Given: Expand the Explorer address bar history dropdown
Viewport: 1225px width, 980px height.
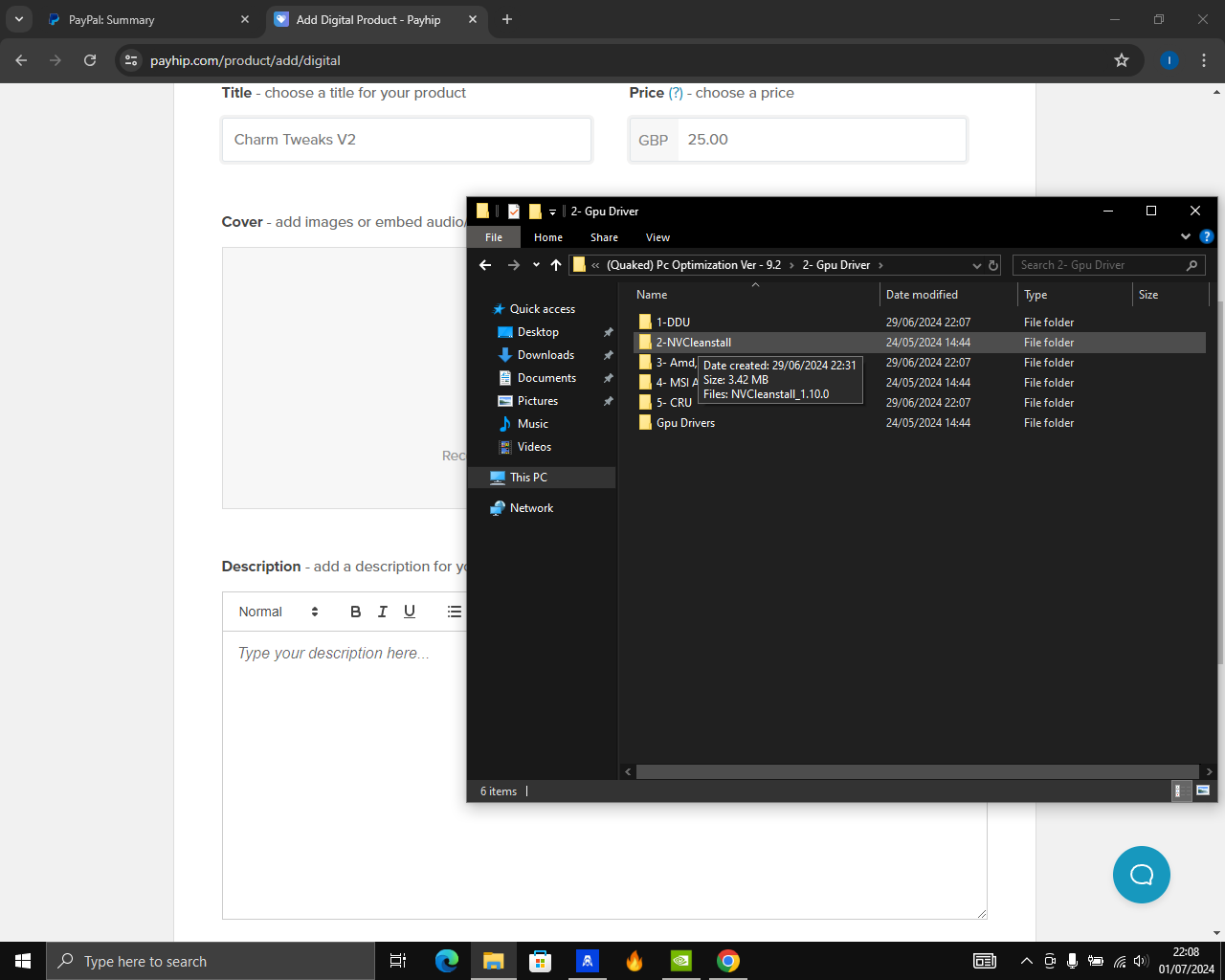Looking at the screenshot, I should [x=977, y=265].
